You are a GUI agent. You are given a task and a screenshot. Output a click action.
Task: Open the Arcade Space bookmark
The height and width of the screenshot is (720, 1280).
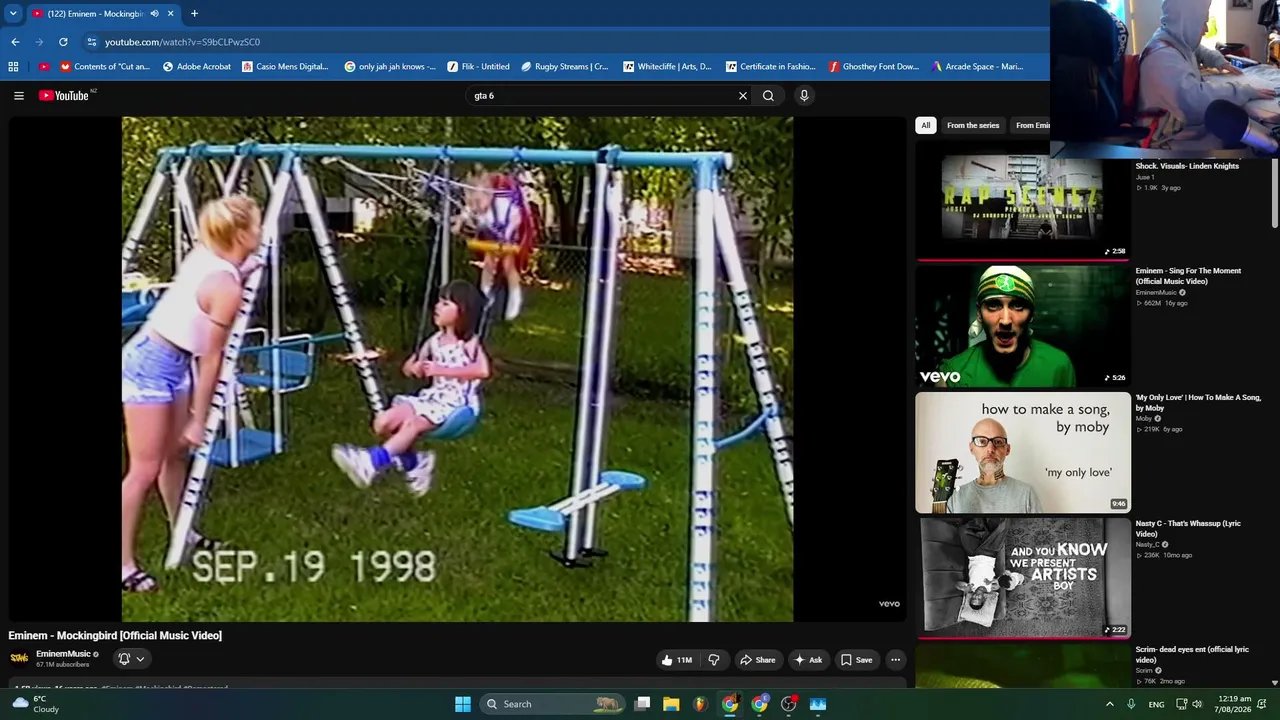click(977, 67)
